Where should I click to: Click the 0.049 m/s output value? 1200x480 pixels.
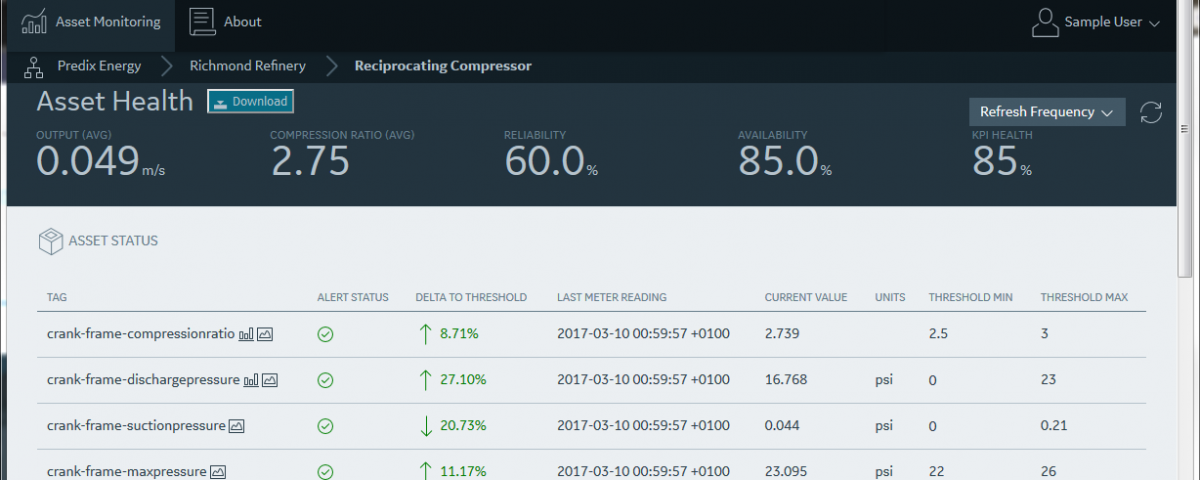pos(101,161)
